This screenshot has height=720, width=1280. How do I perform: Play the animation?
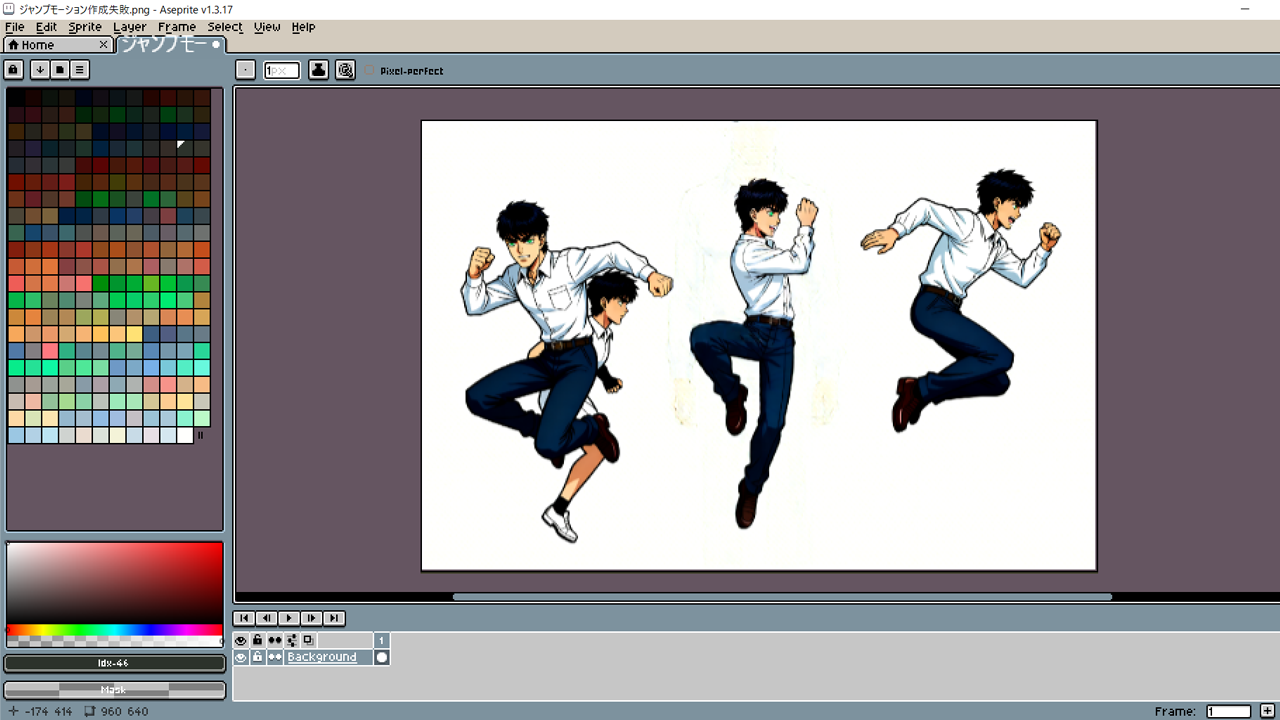point(289,618)
